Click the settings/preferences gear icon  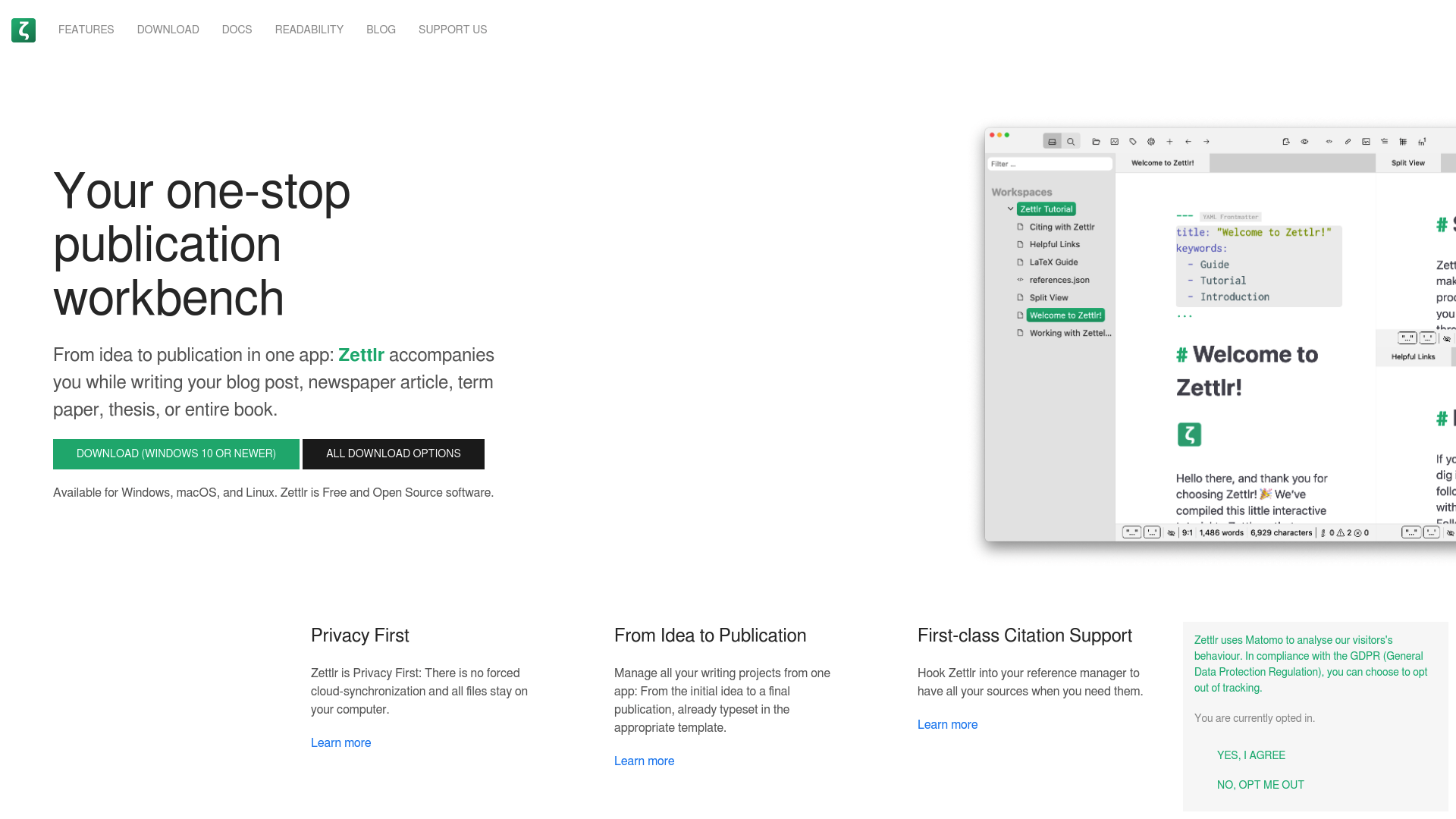pos(1151,141)
